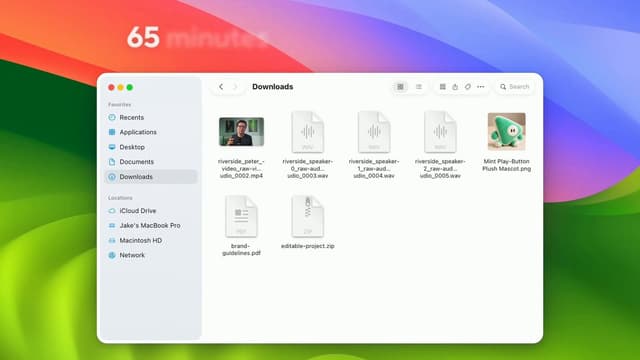Click the MacBook Pro laptop icon
The width and height of the screenshot is (640, 360).
[x=112, y=225]
